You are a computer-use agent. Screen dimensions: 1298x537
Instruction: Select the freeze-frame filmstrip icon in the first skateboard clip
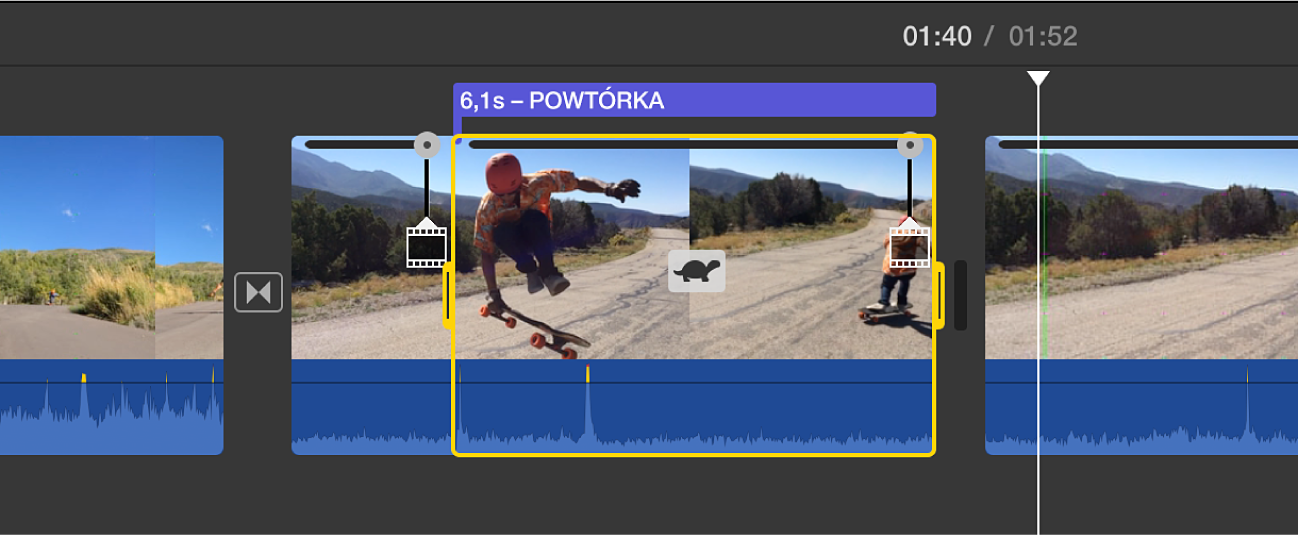(427, 246)
